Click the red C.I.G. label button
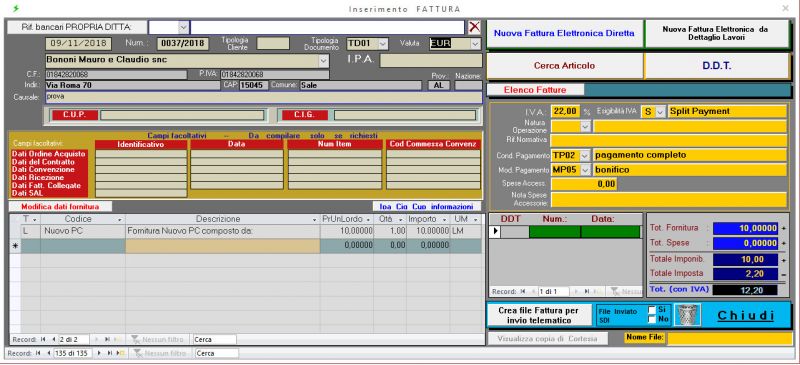Viewport: 800px width, 365px height. pyautogui.click(x=305, y=115)
